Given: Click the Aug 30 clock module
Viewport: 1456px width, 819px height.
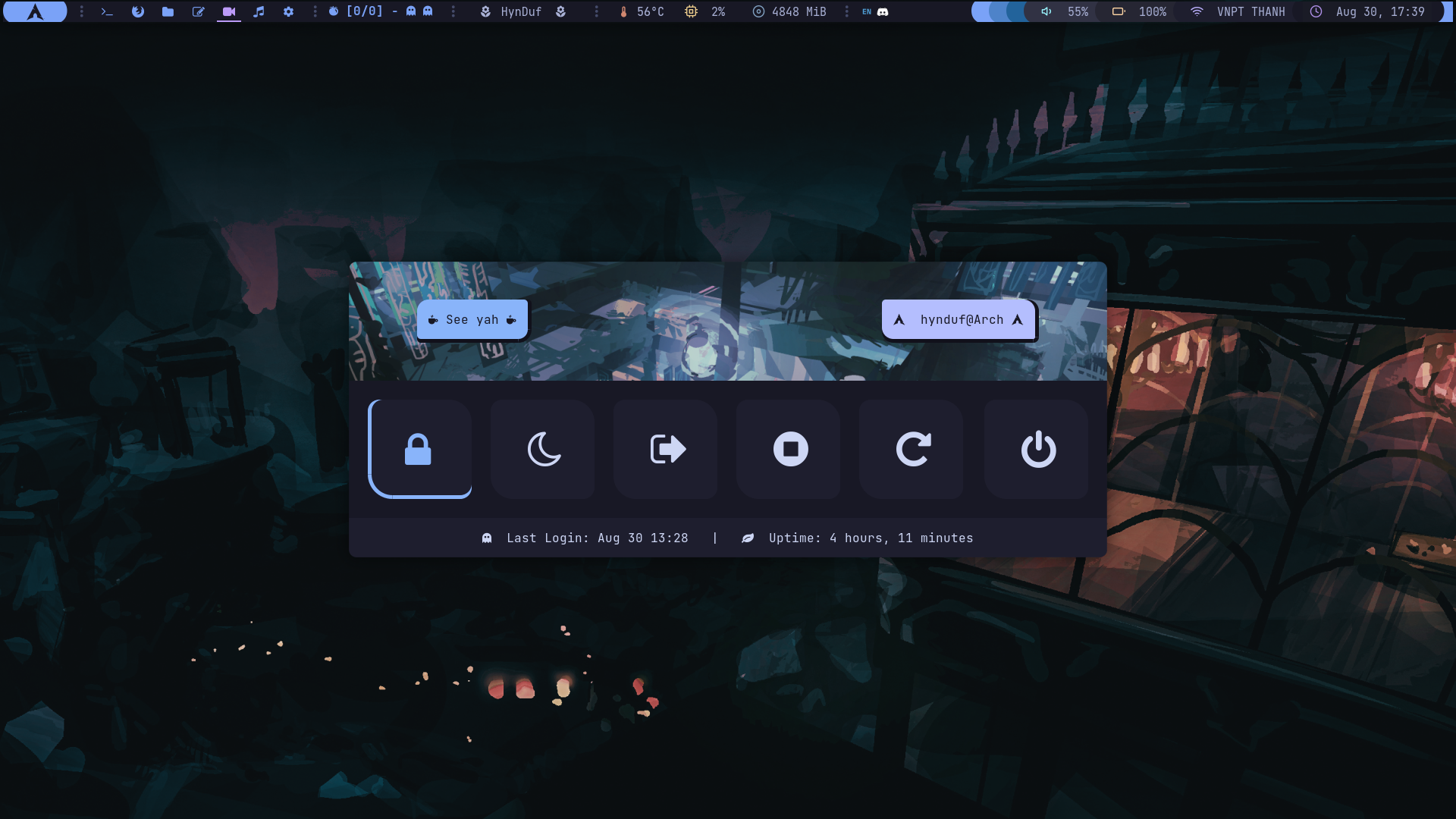Looking at the screenshot, I should 1371,11.
